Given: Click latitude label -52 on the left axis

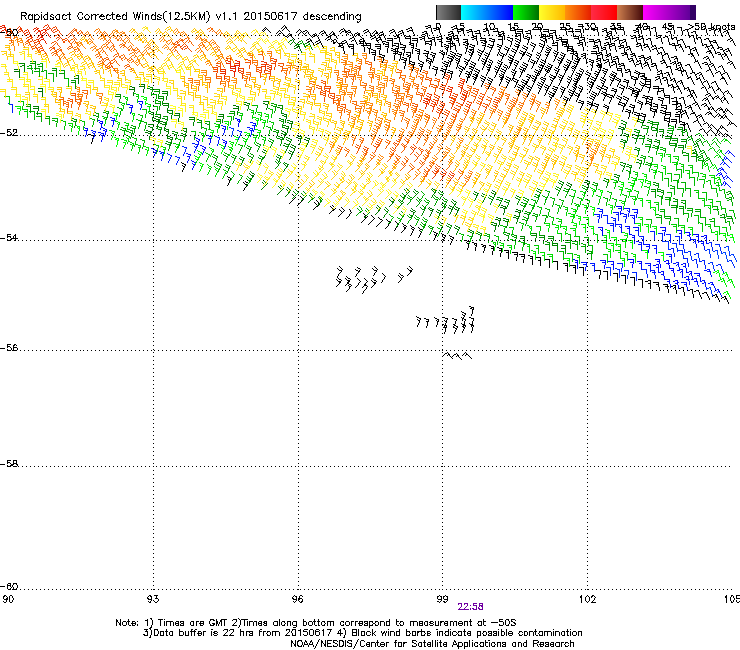Looking at the screenshot, I should pos(9,133).
